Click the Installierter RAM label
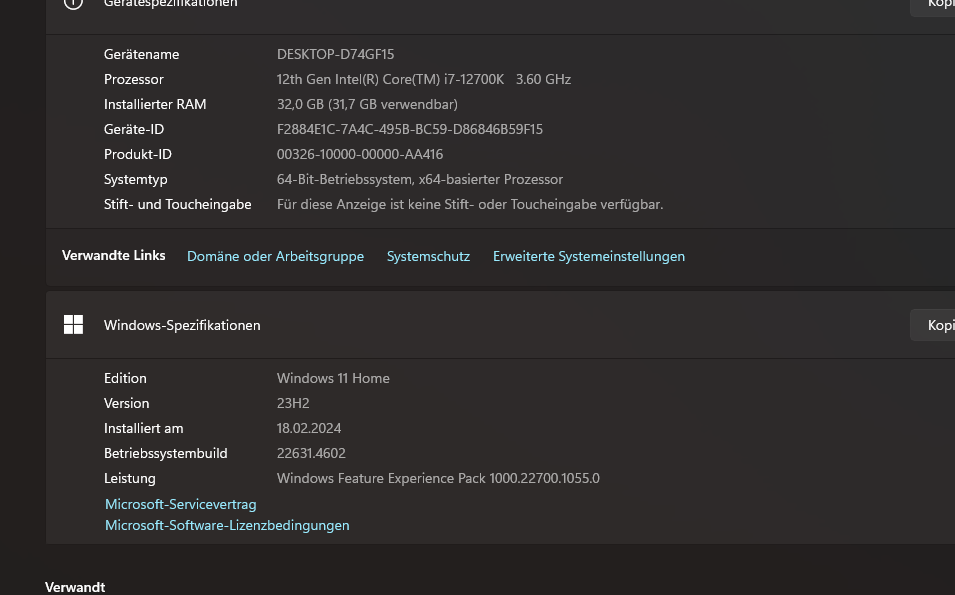 pos(155,104)
